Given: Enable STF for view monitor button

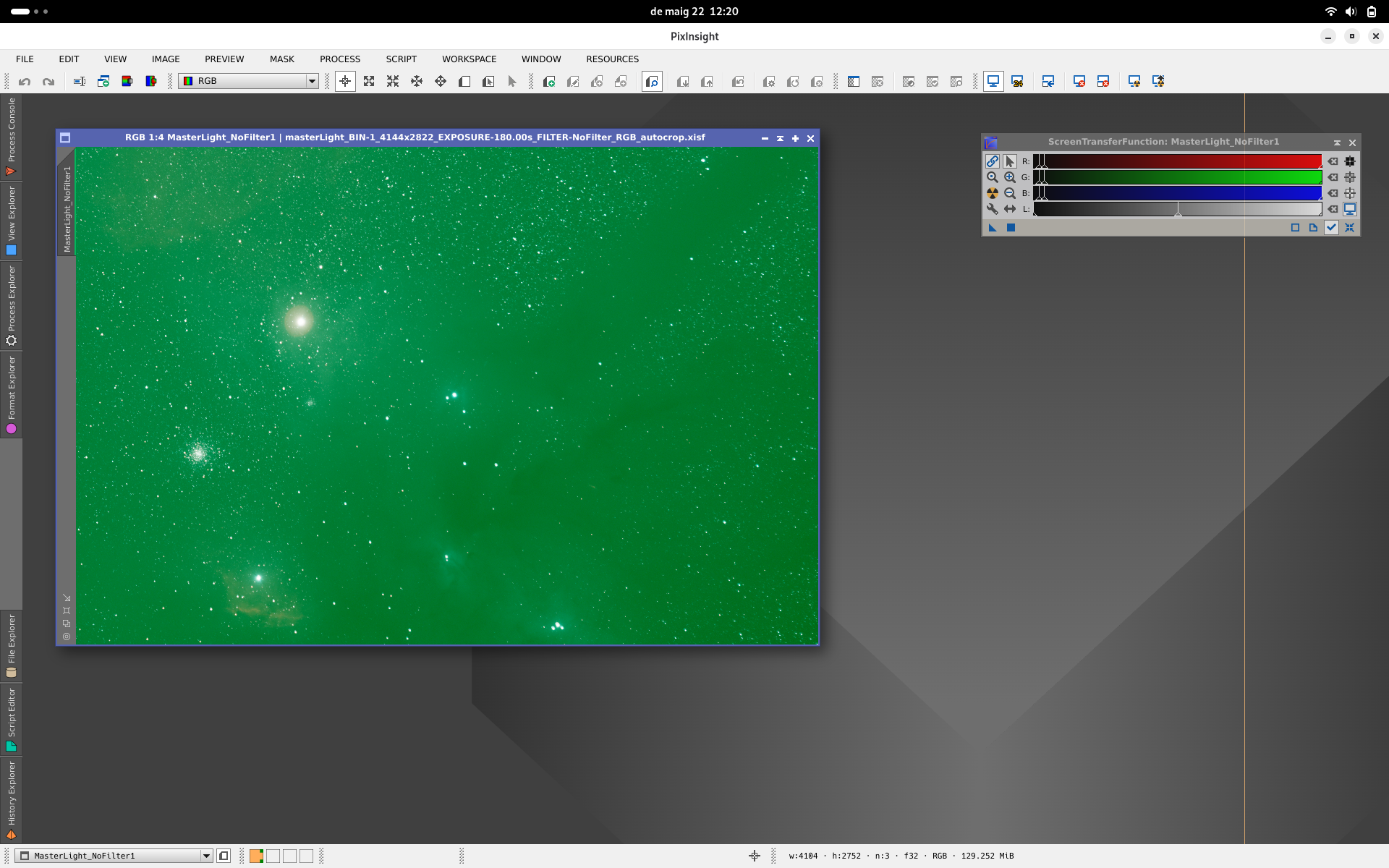Looking at the screenshot, I should click(1350, 209).
